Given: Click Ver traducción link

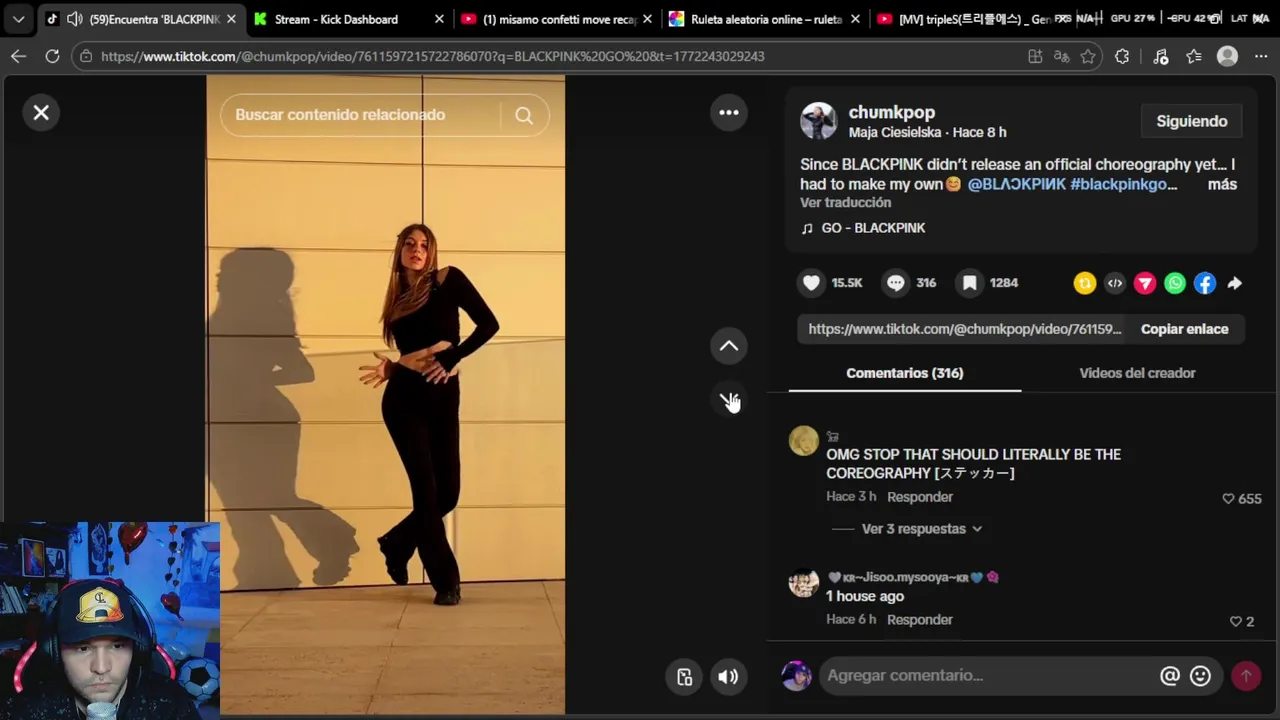Looking at the screenshot, I should (x=845, y=203).
